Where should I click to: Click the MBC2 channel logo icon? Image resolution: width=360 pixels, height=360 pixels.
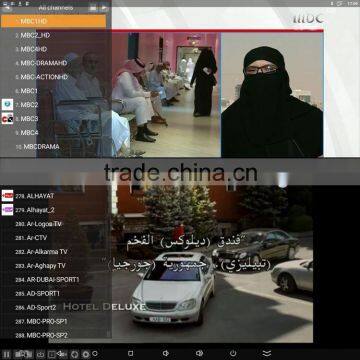pyautogui.click(x=7, y=105)
